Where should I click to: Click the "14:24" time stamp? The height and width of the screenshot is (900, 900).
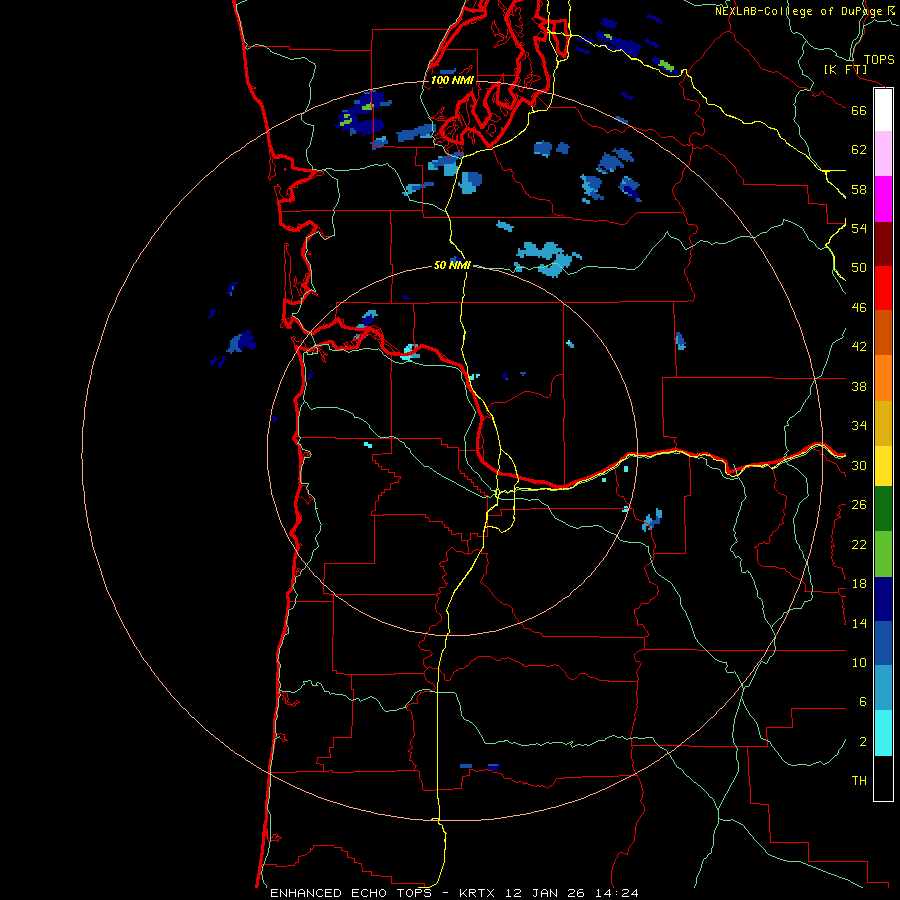pos(617,893)
